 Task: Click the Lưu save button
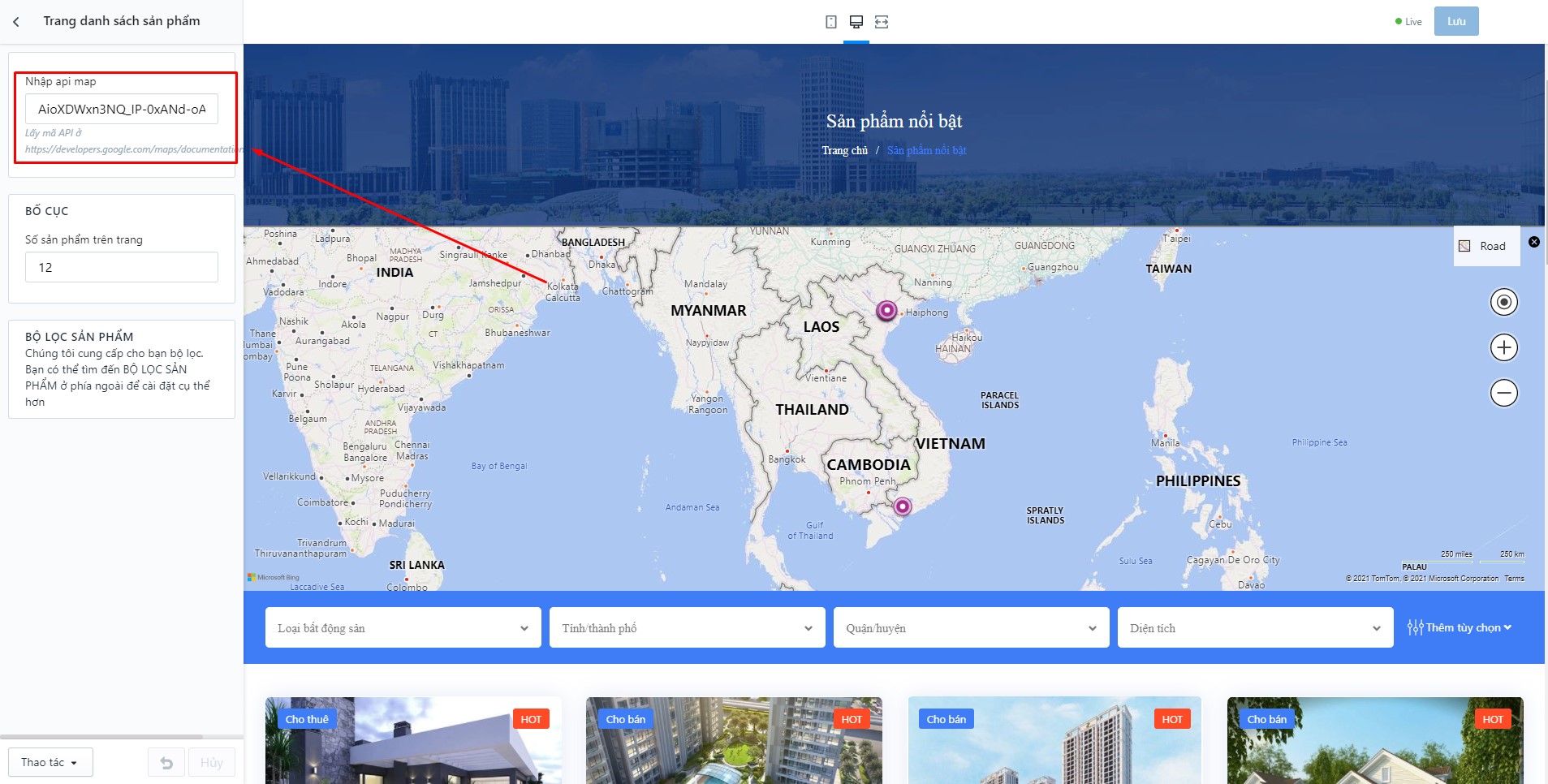point(1456,21)
